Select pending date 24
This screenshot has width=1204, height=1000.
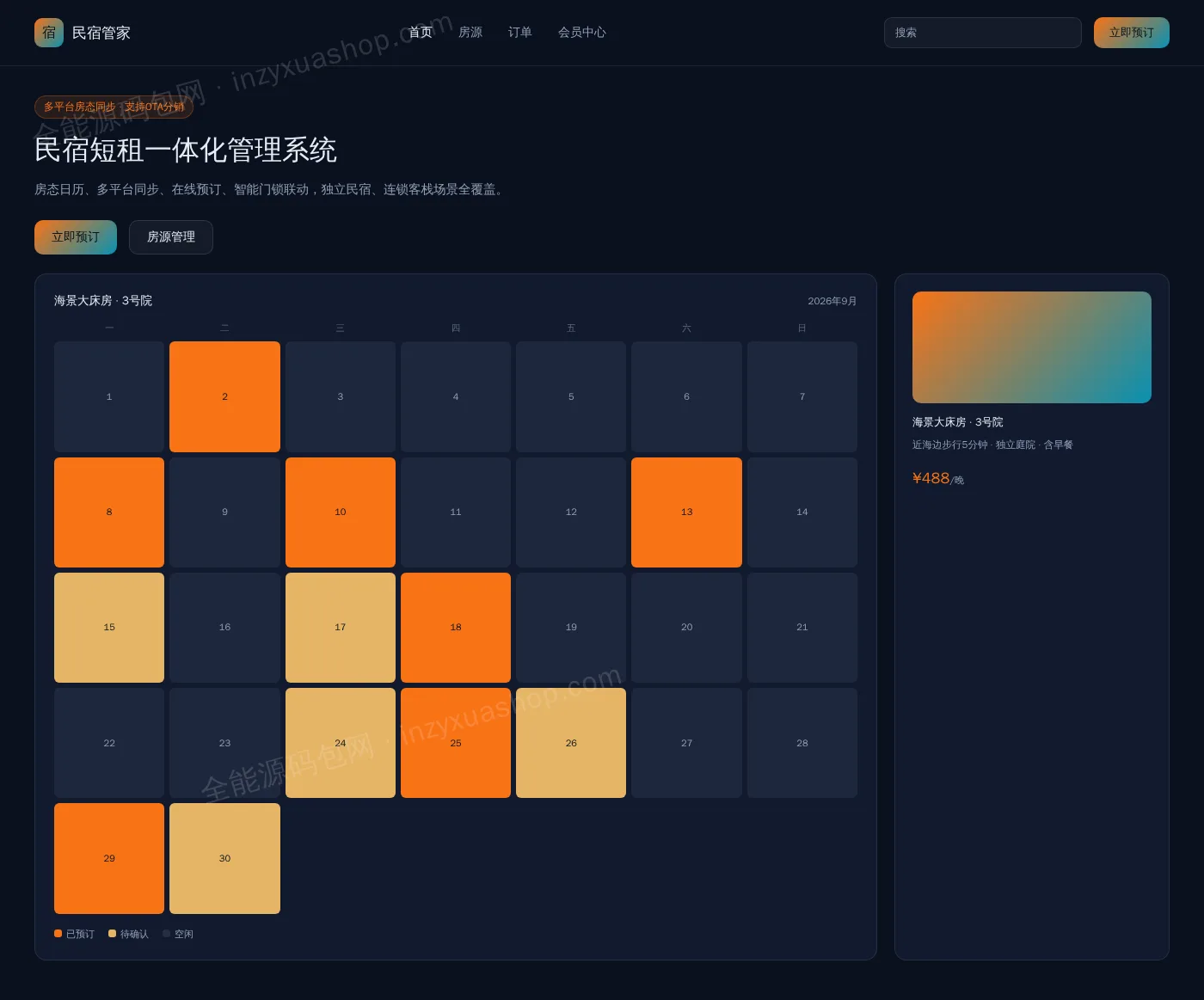point(341,743)
